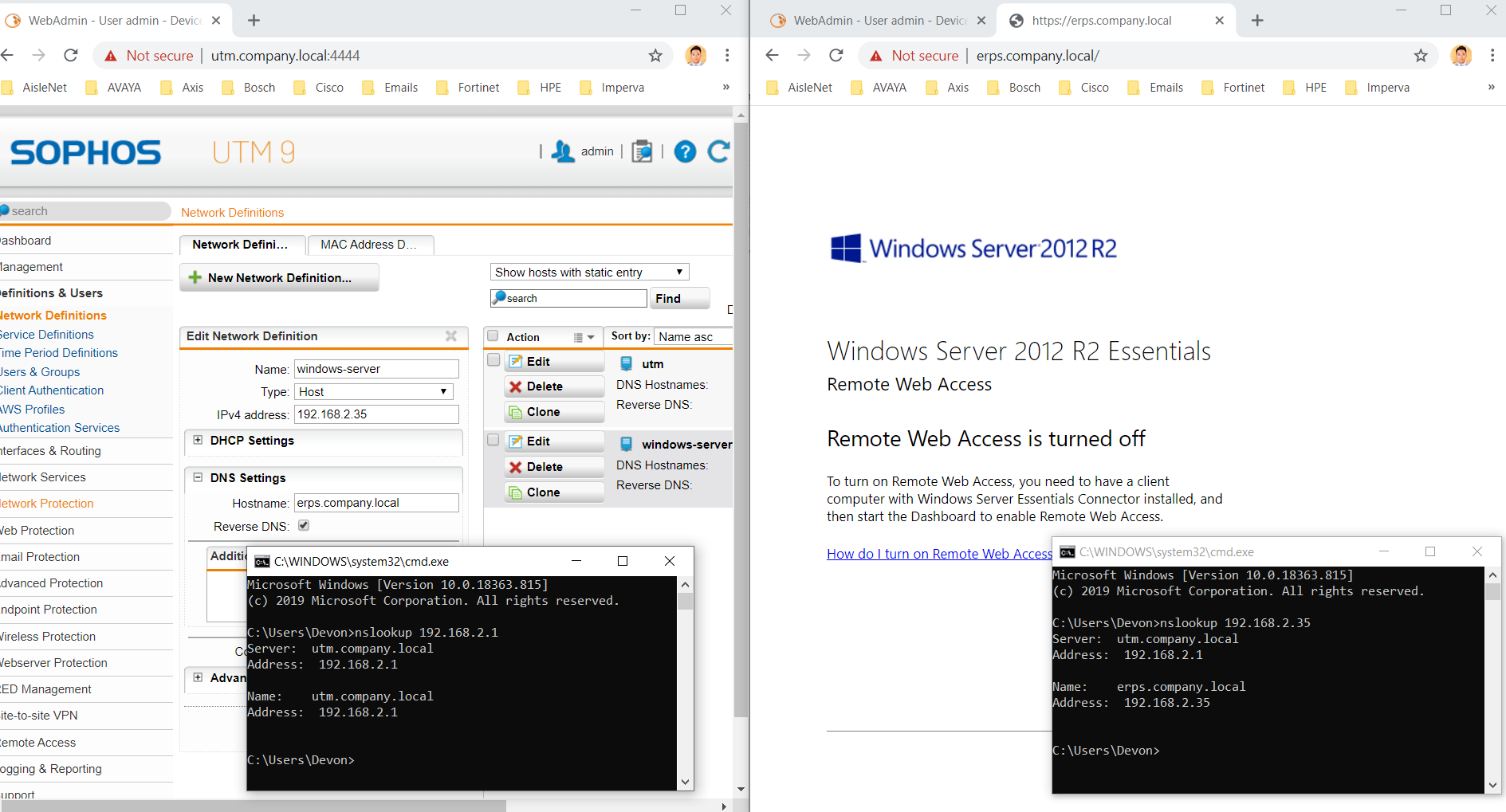The height and width of the screenshot is (812, 1506).
Task: Clone the utm network definition
Action: [554, 412]
